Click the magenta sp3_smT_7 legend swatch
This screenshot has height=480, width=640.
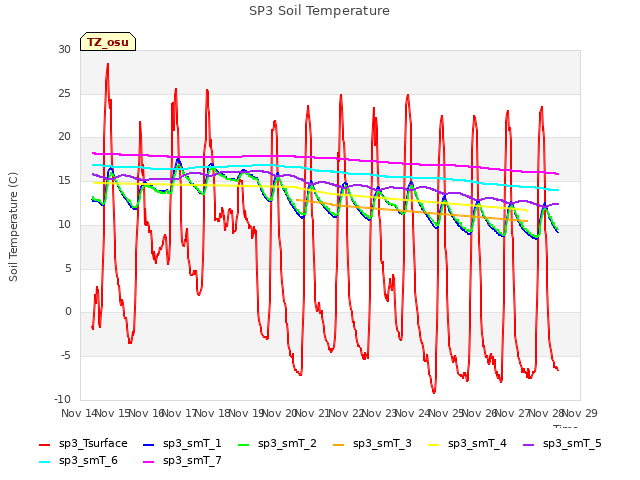[149, 462]
